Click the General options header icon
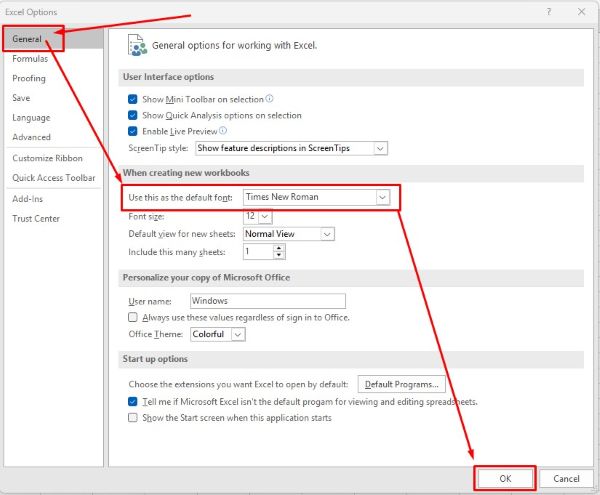The image size is (600, 495). [135, 44]
